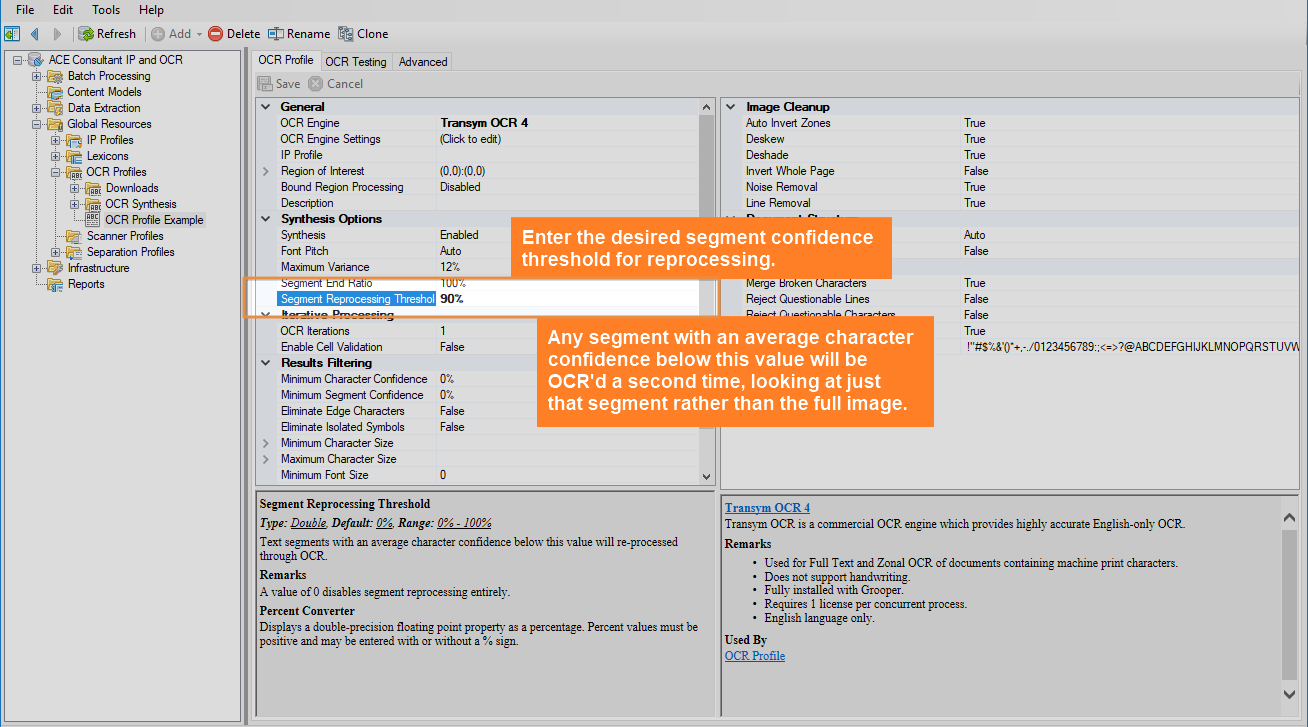The image size is (1308, 727).
Task: Expand the Data Extraction node
Action: [x=36, y=108]
